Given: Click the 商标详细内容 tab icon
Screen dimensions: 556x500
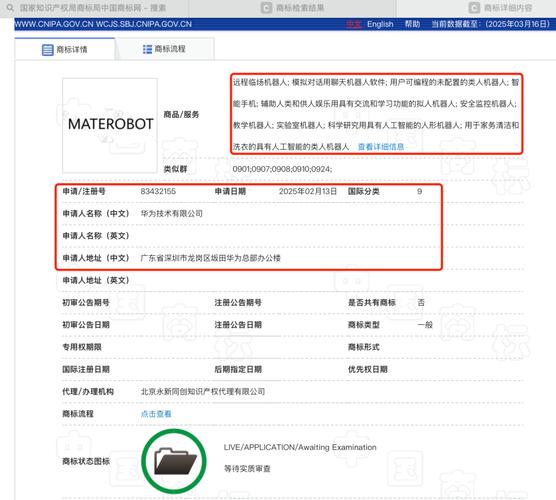Looking at the screenshot, I should [x=474, y=7].
